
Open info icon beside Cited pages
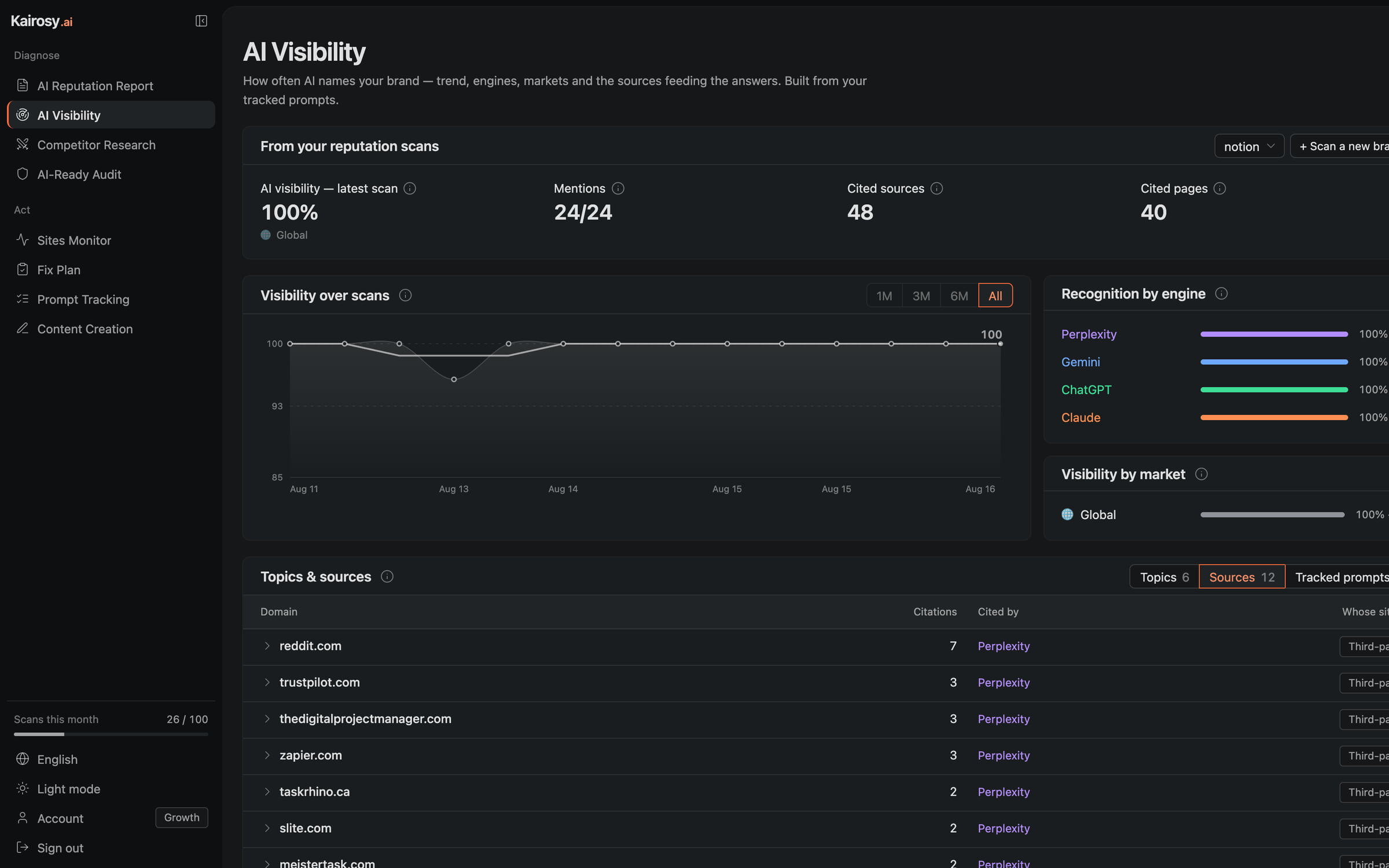(x=1219, y=189)
